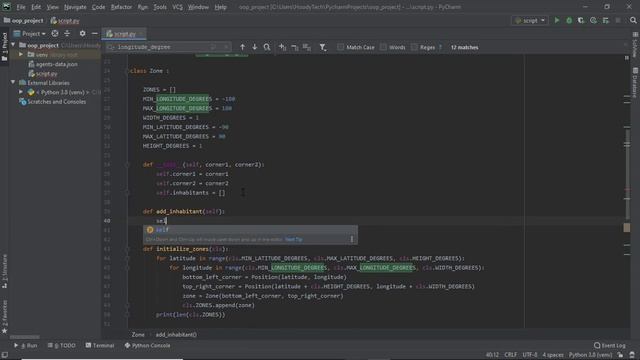The image size is (640, 360).
Task: Open the Python Console tool window
Action: (147, 346)
